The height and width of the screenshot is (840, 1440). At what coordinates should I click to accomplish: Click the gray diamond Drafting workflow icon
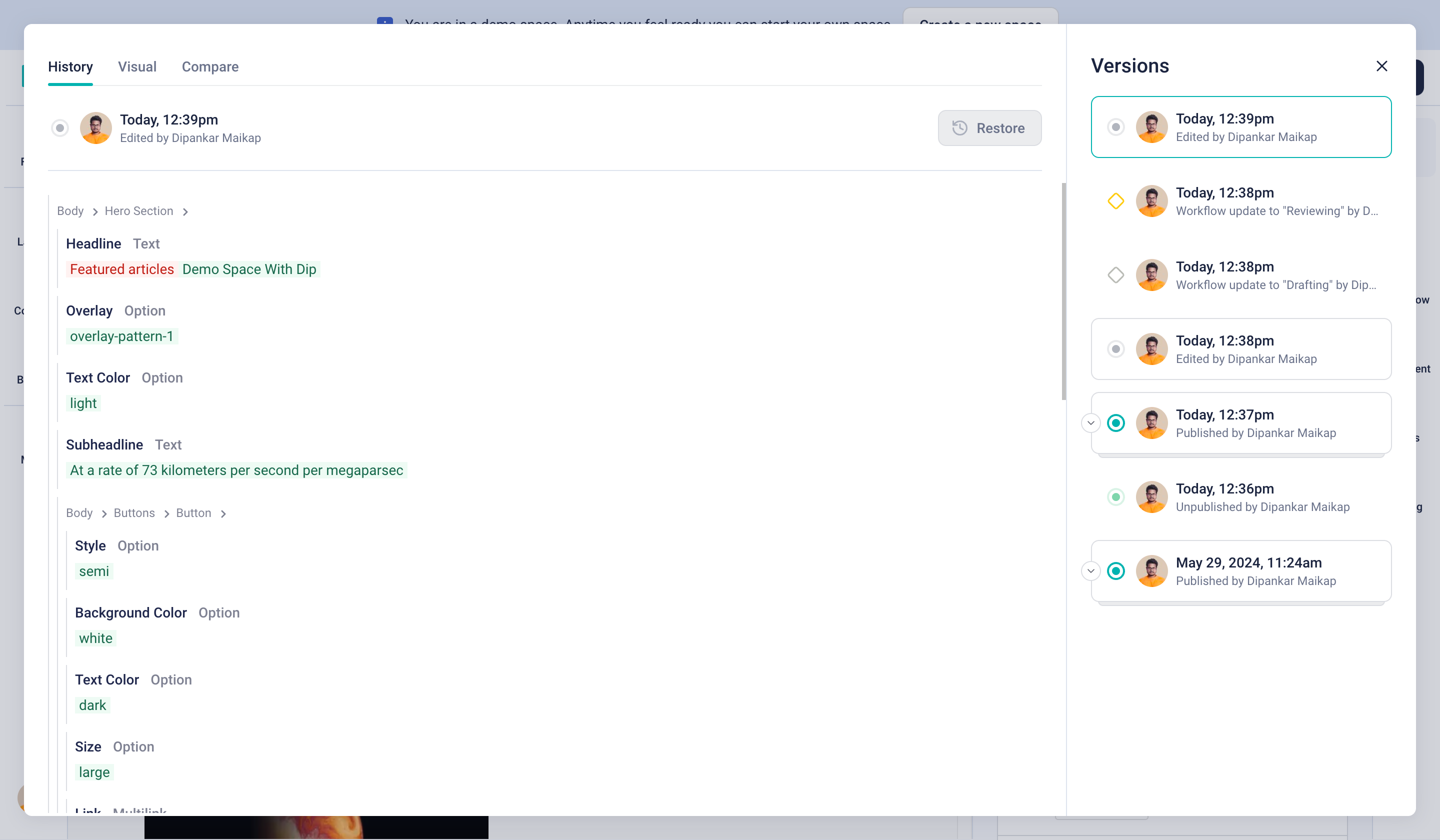(x=1115, y=275)
